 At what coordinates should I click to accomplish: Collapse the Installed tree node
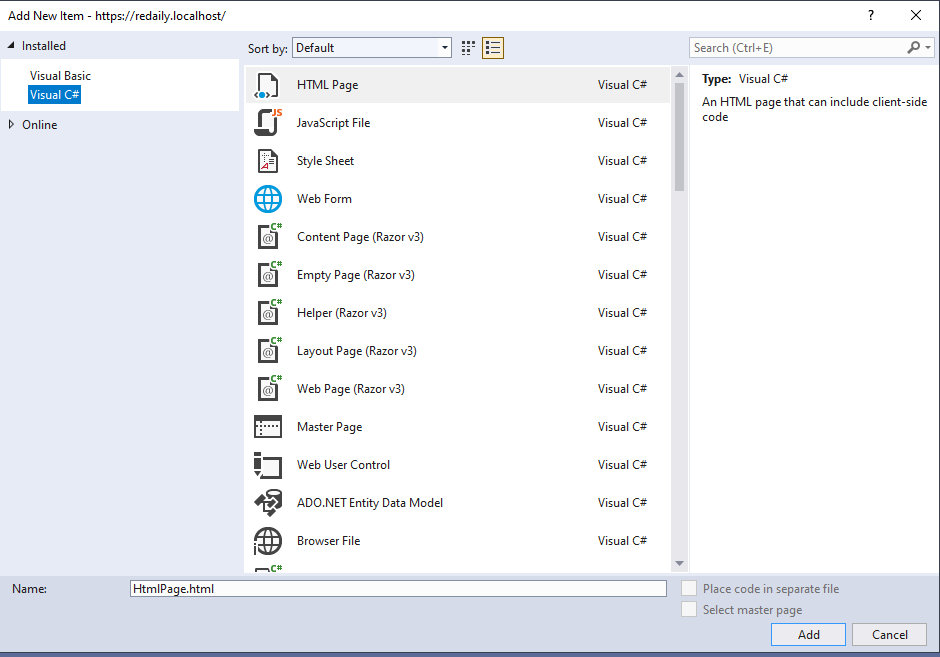point(12,46)
